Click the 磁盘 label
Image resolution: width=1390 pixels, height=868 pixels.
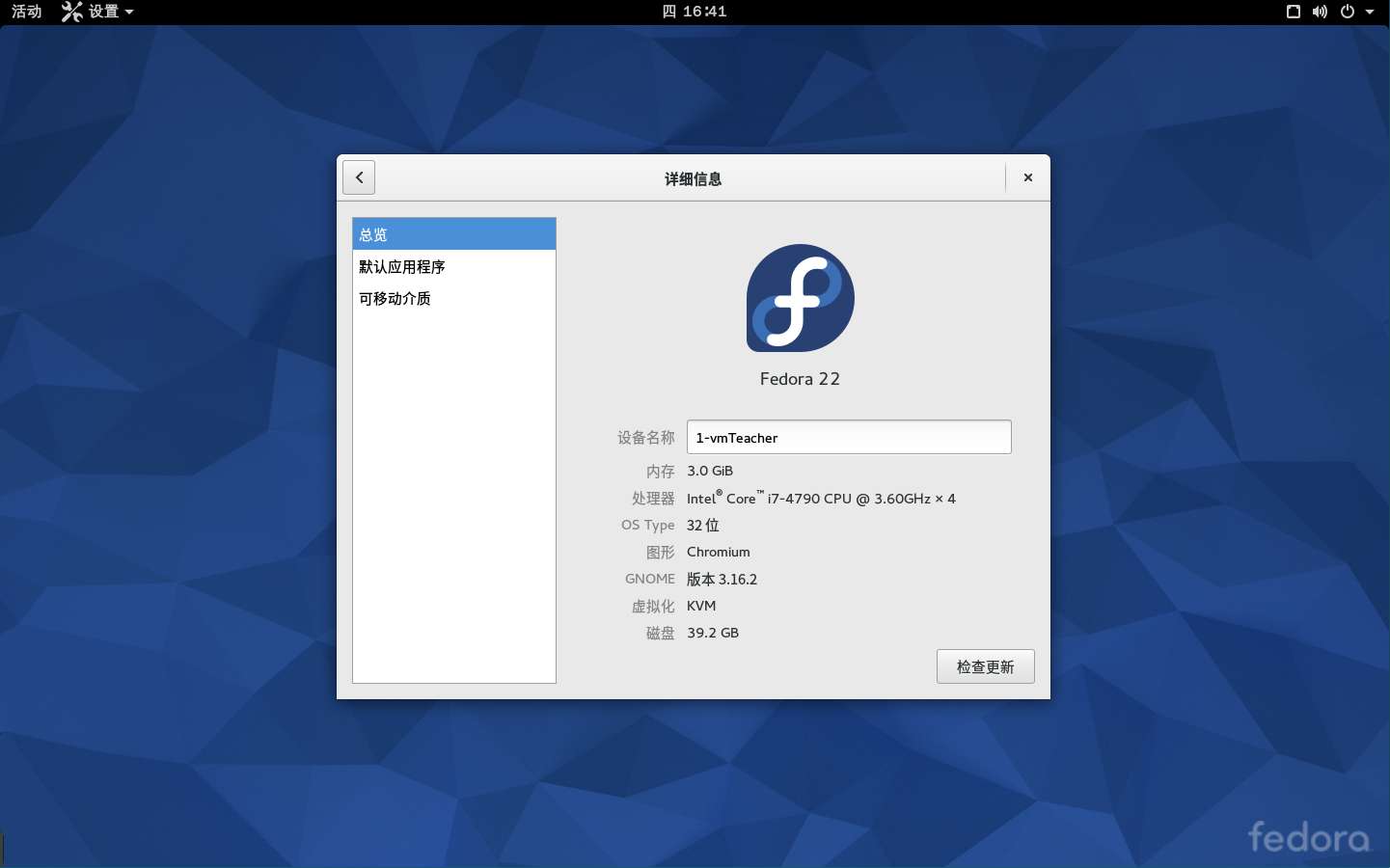click(x=661, y=633)
